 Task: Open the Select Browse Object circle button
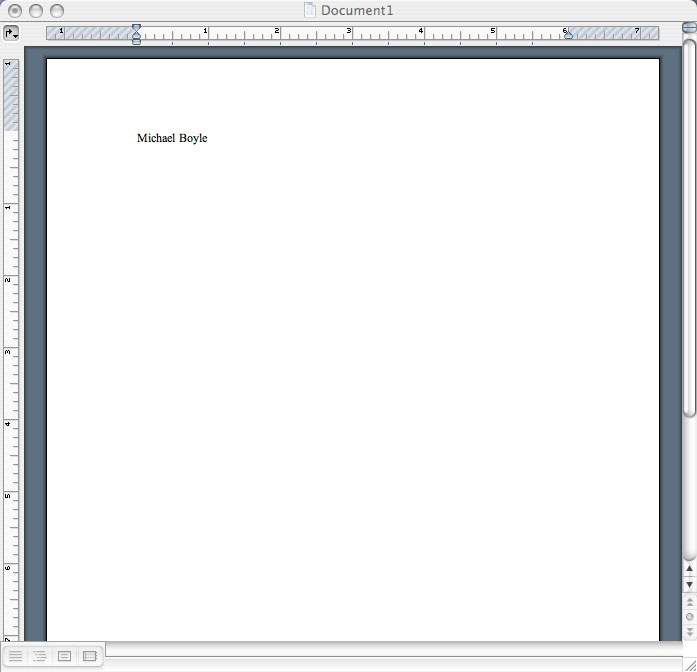tap(689, 616)
